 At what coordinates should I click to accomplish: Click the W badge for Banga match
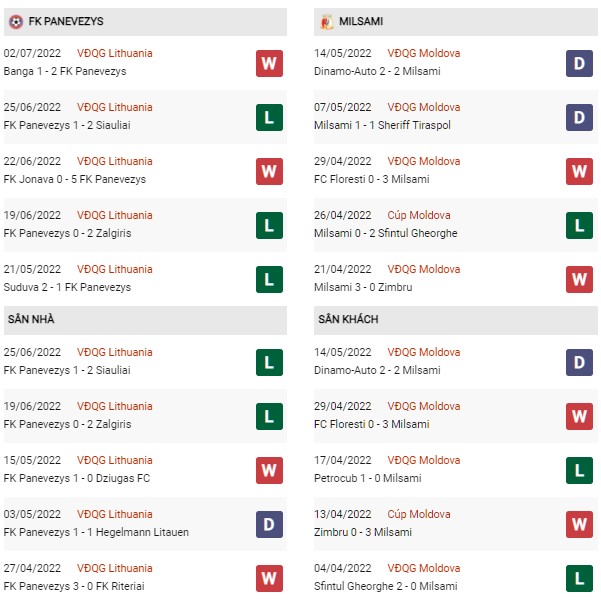click(269, 63)
